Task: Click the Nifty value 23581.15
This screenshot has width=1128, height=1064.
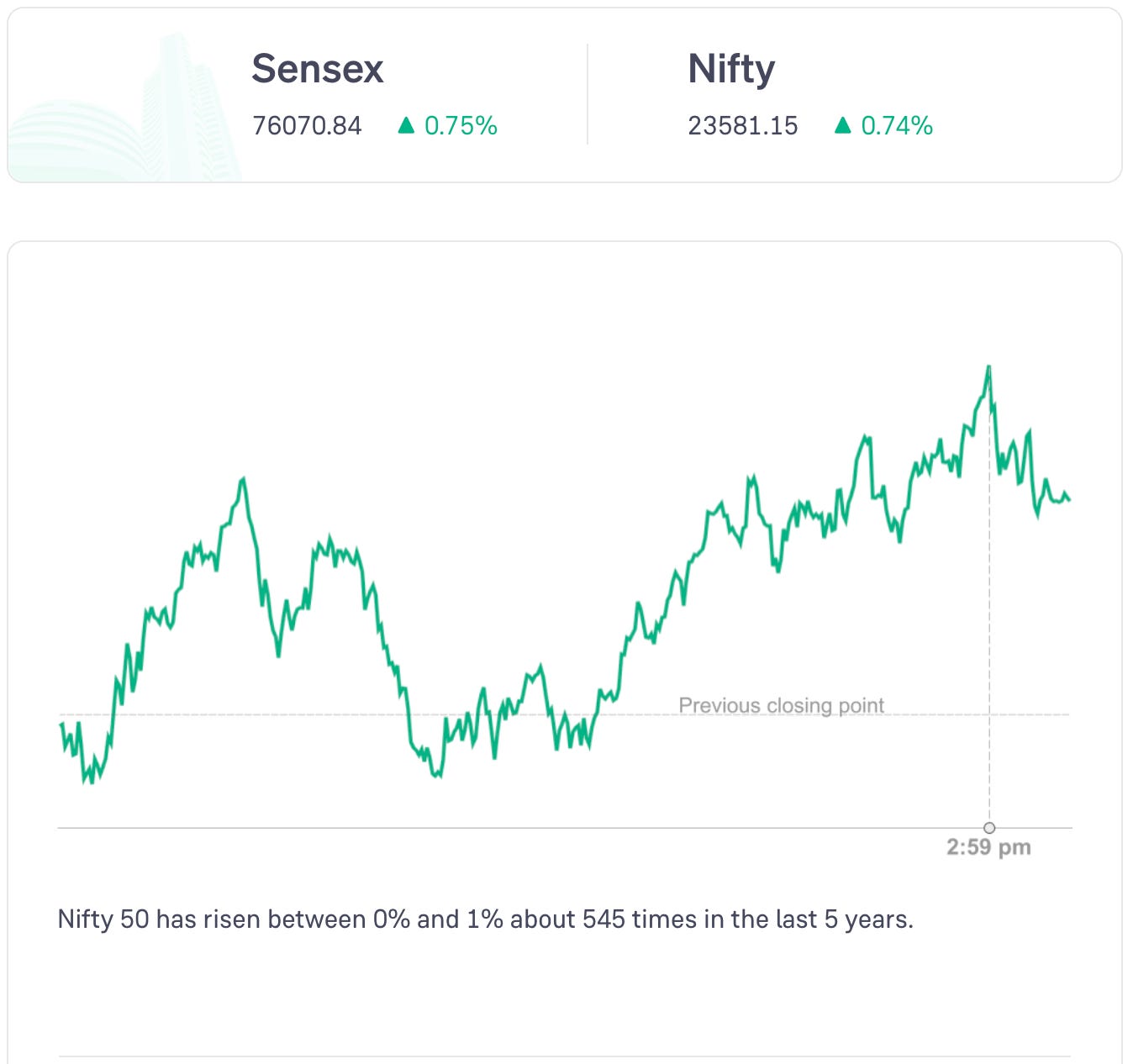Action: point(742,126)
